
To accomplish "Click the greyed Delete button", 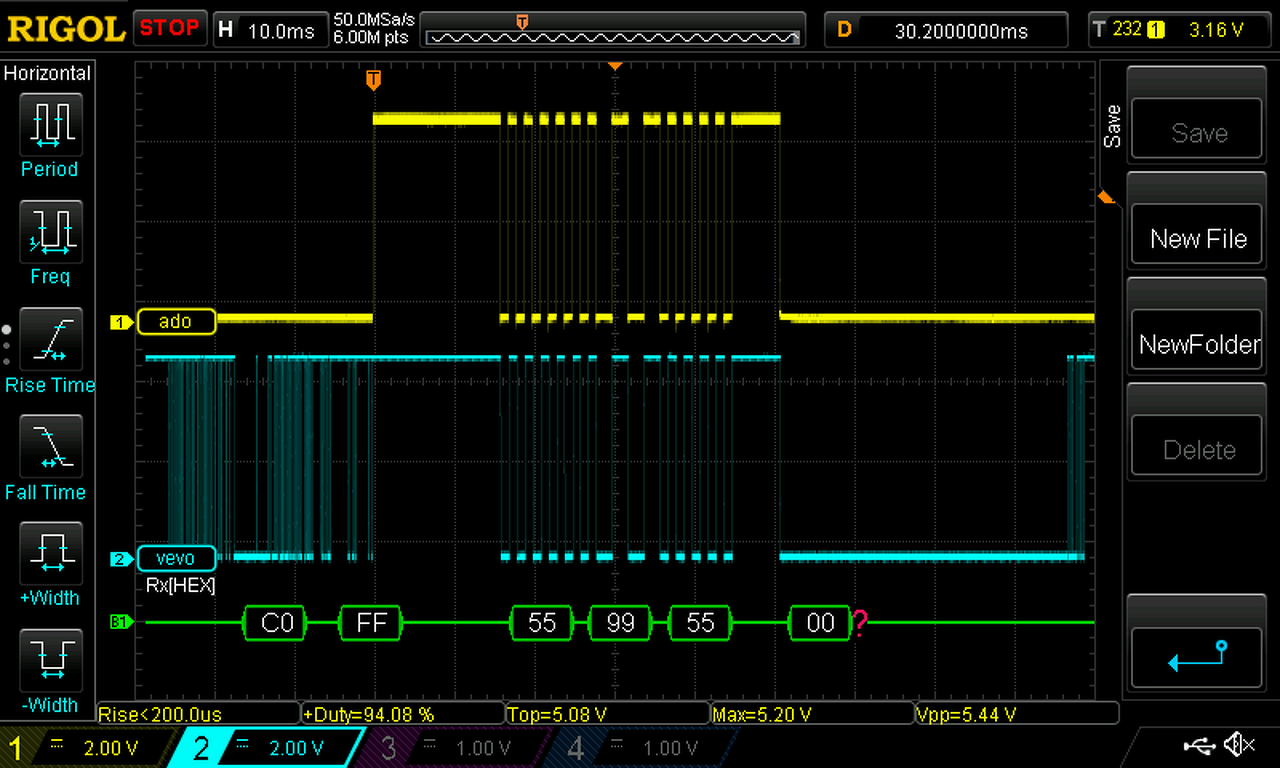I will coord(1196,447).
